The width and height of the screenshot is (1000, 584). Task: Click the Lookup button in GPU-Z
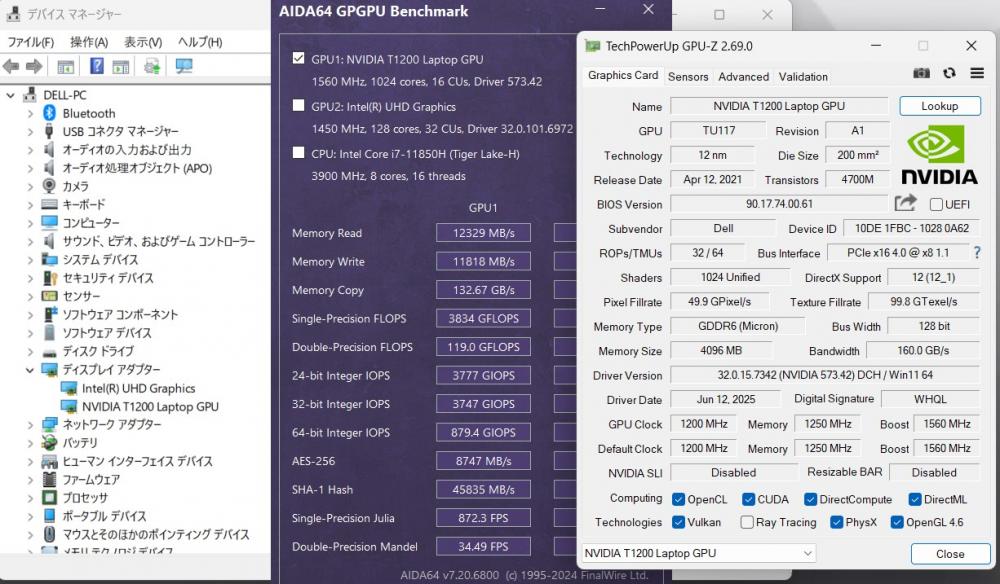coord(939,106)
